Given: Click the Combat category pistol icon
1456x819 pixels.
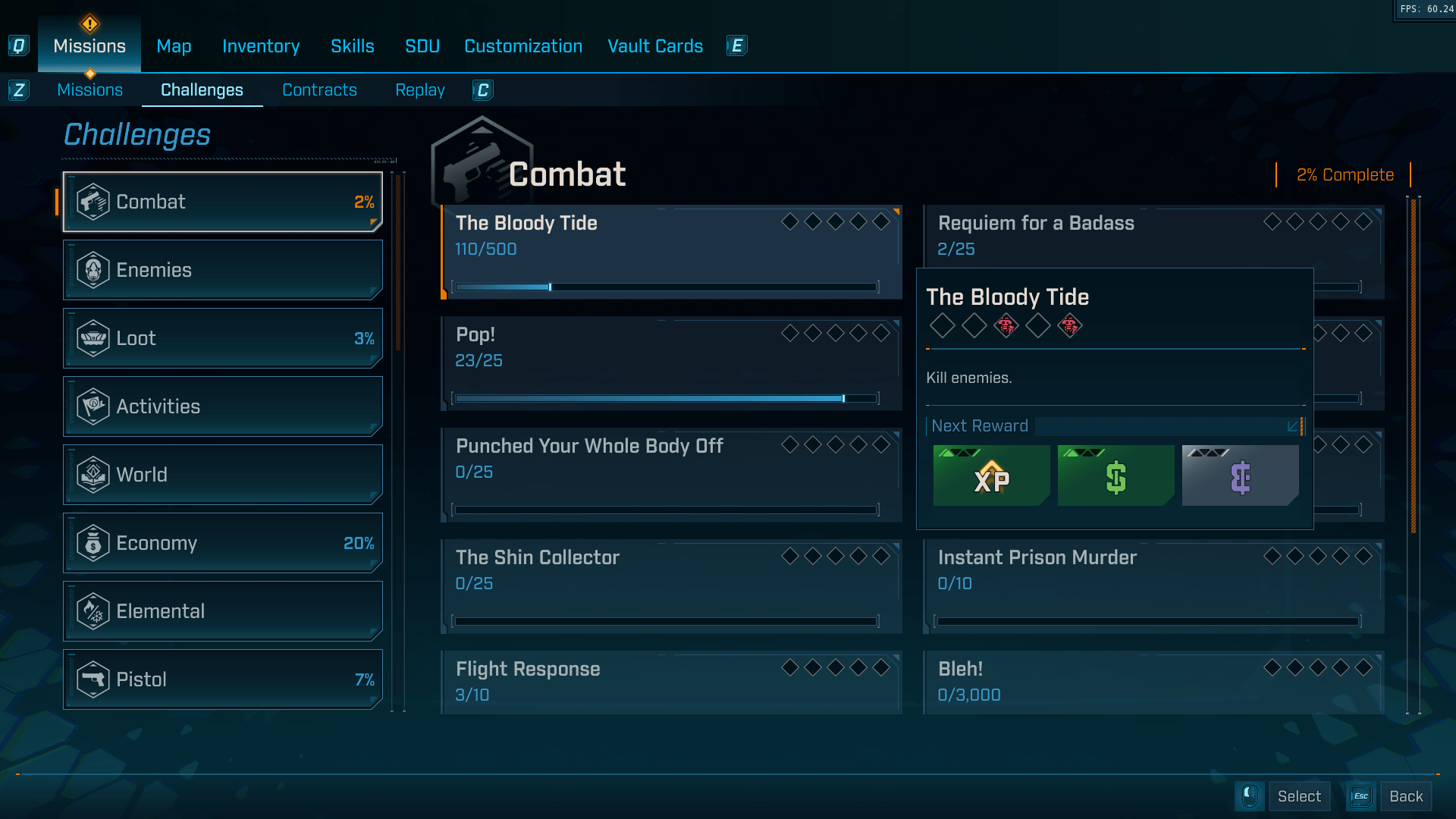Looking at the screenshot, I should point(93,202).
